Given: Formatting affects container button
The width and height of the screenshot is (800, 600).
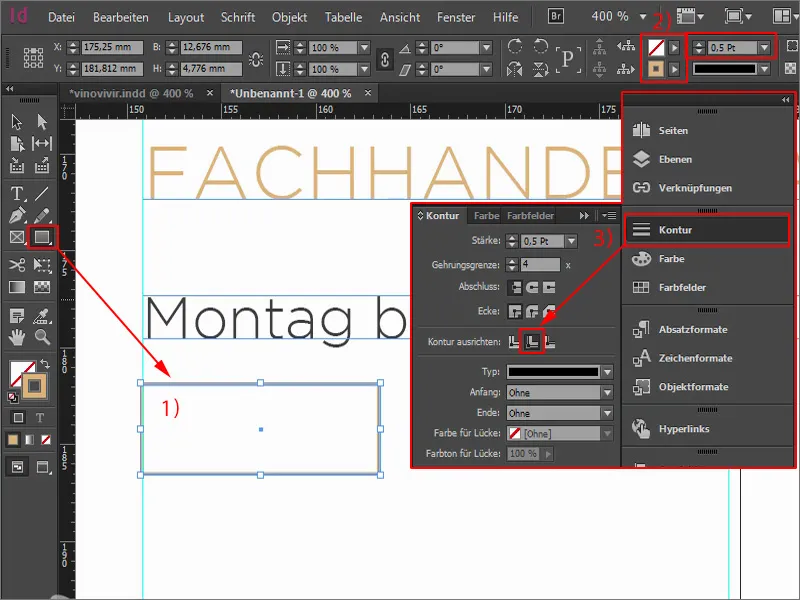Looking at the screenshot, I should click(x=18, y=418).
